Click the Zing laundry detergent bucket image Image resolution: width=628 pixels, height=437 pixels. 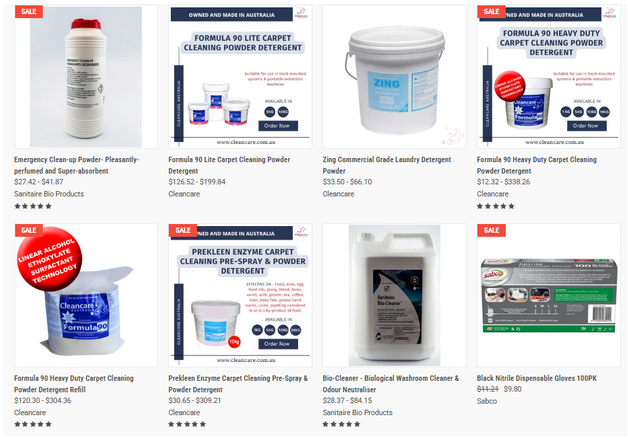click(x=395, y=77)
